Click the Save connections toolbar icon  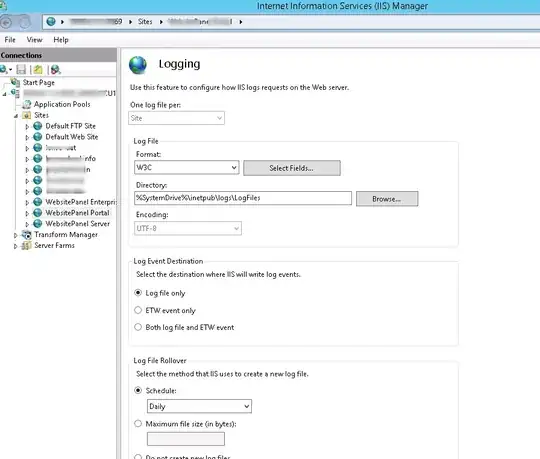click(21, 70)
